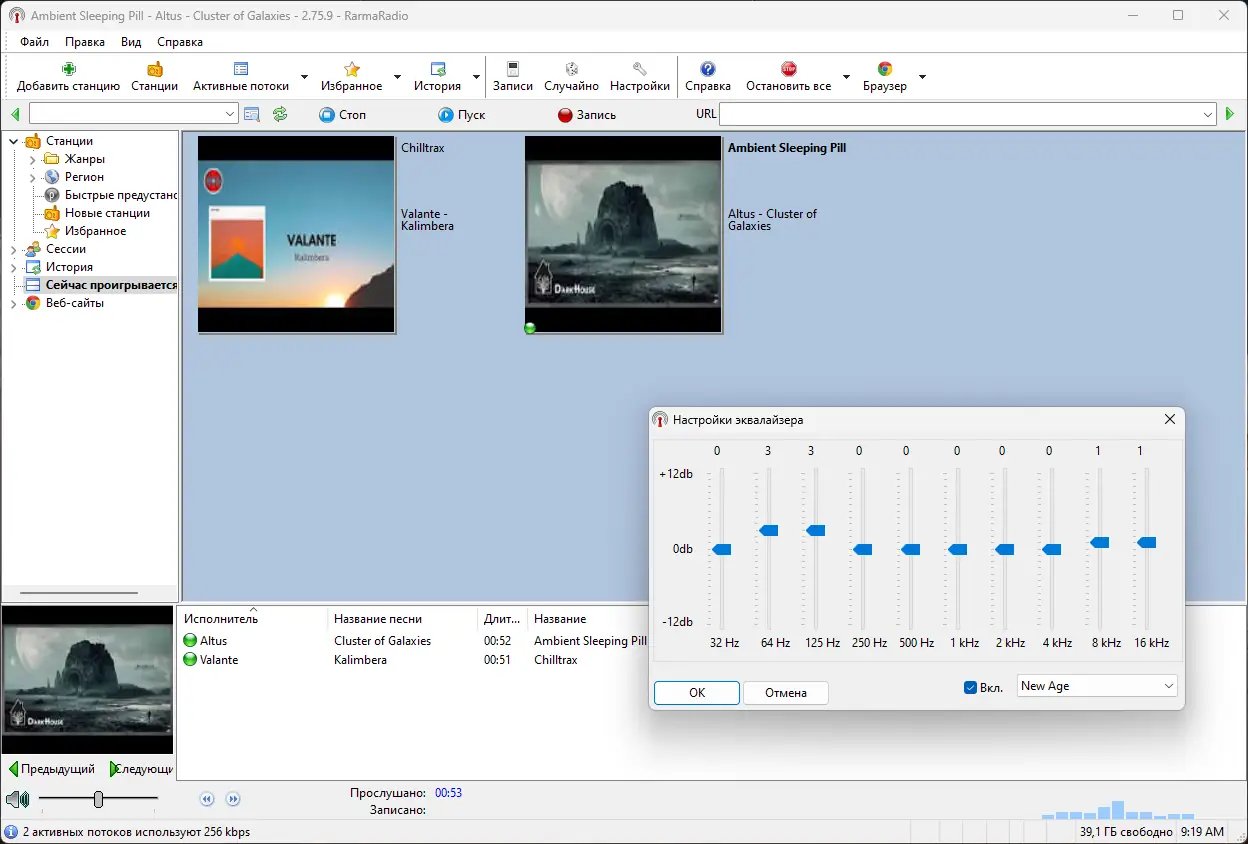The width and height of the screenshot is (1248, 844).
Task: Click the Отмена button
Action: point(786,693)
